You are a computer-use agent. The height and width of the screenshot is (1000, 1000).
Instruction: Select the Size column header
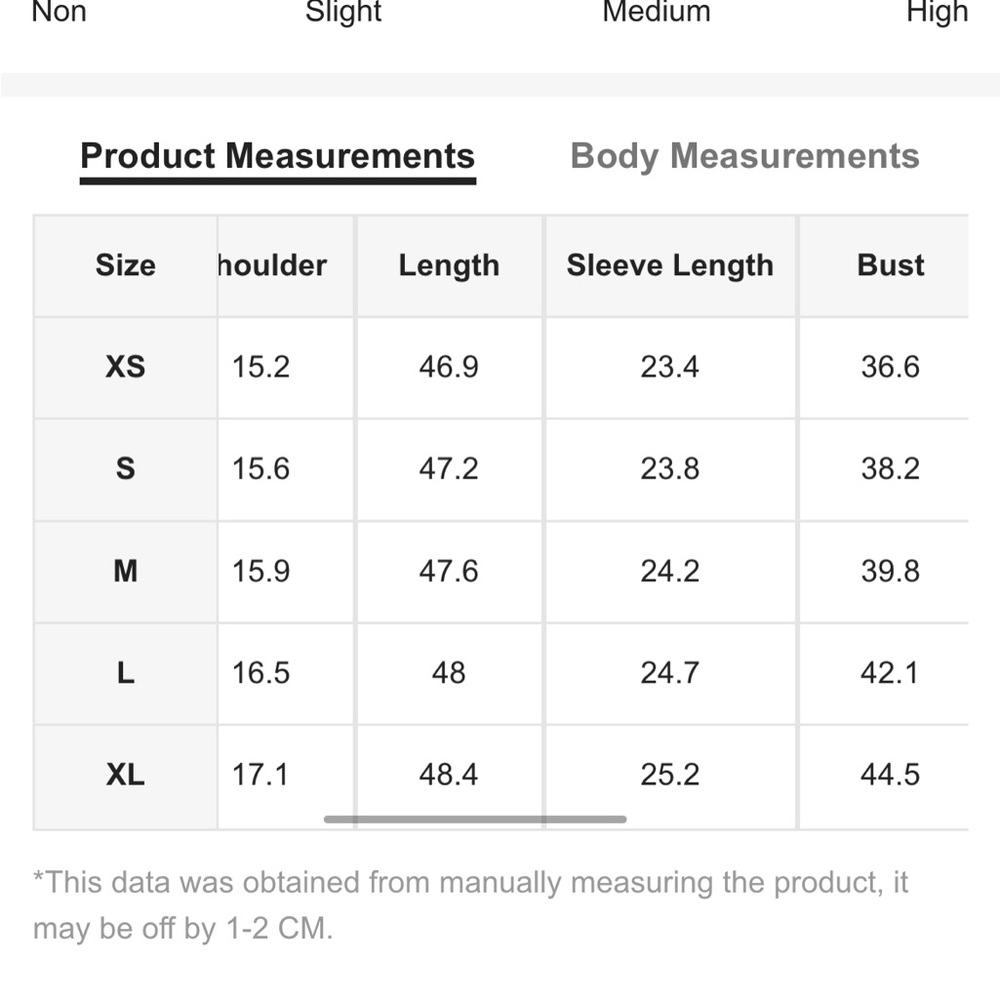125,265
